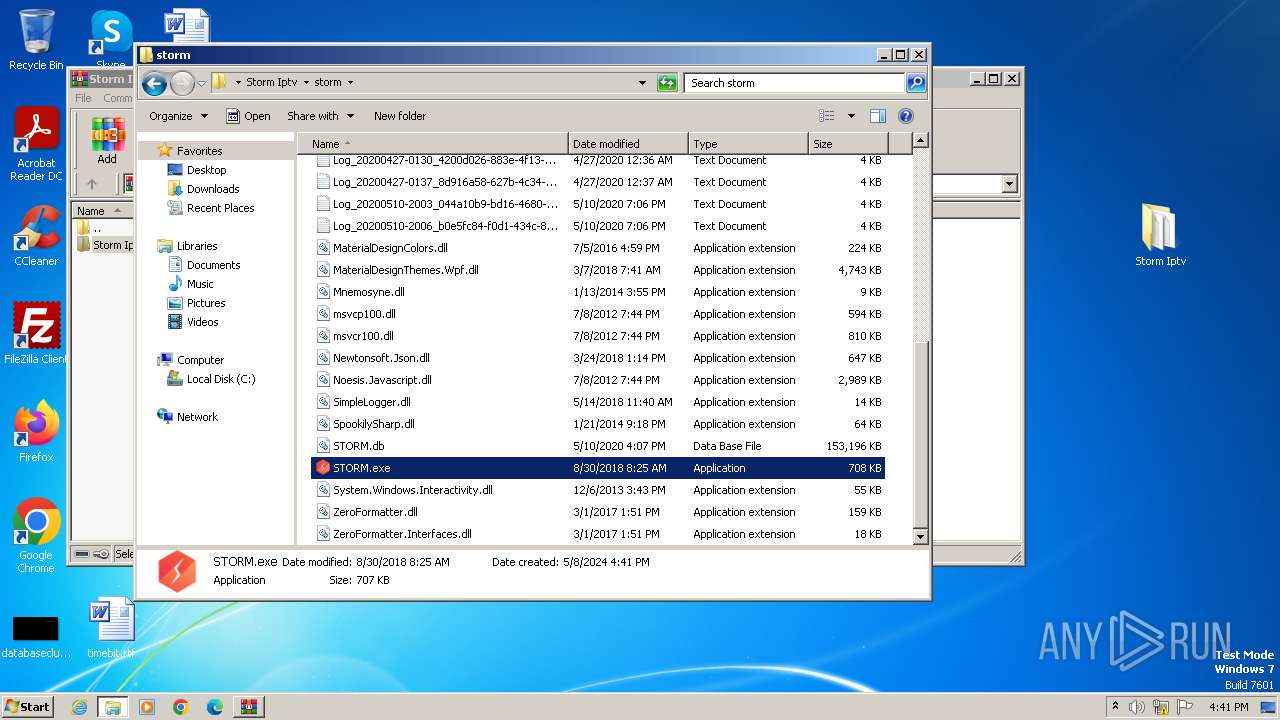Open the Share with dropdown
Viewport: 1280px width, 720px height.
click(319, 116)
